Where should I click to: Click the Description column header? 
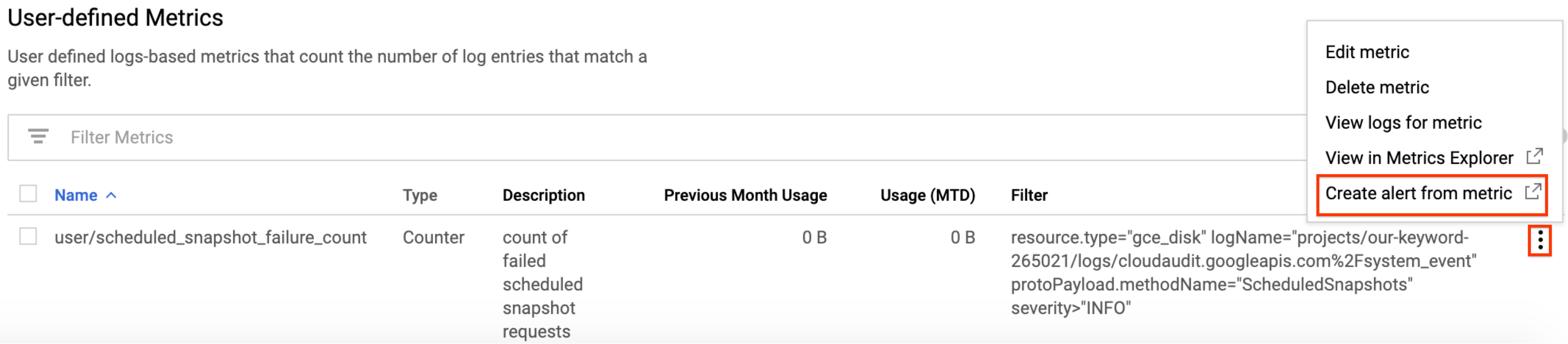543,195
